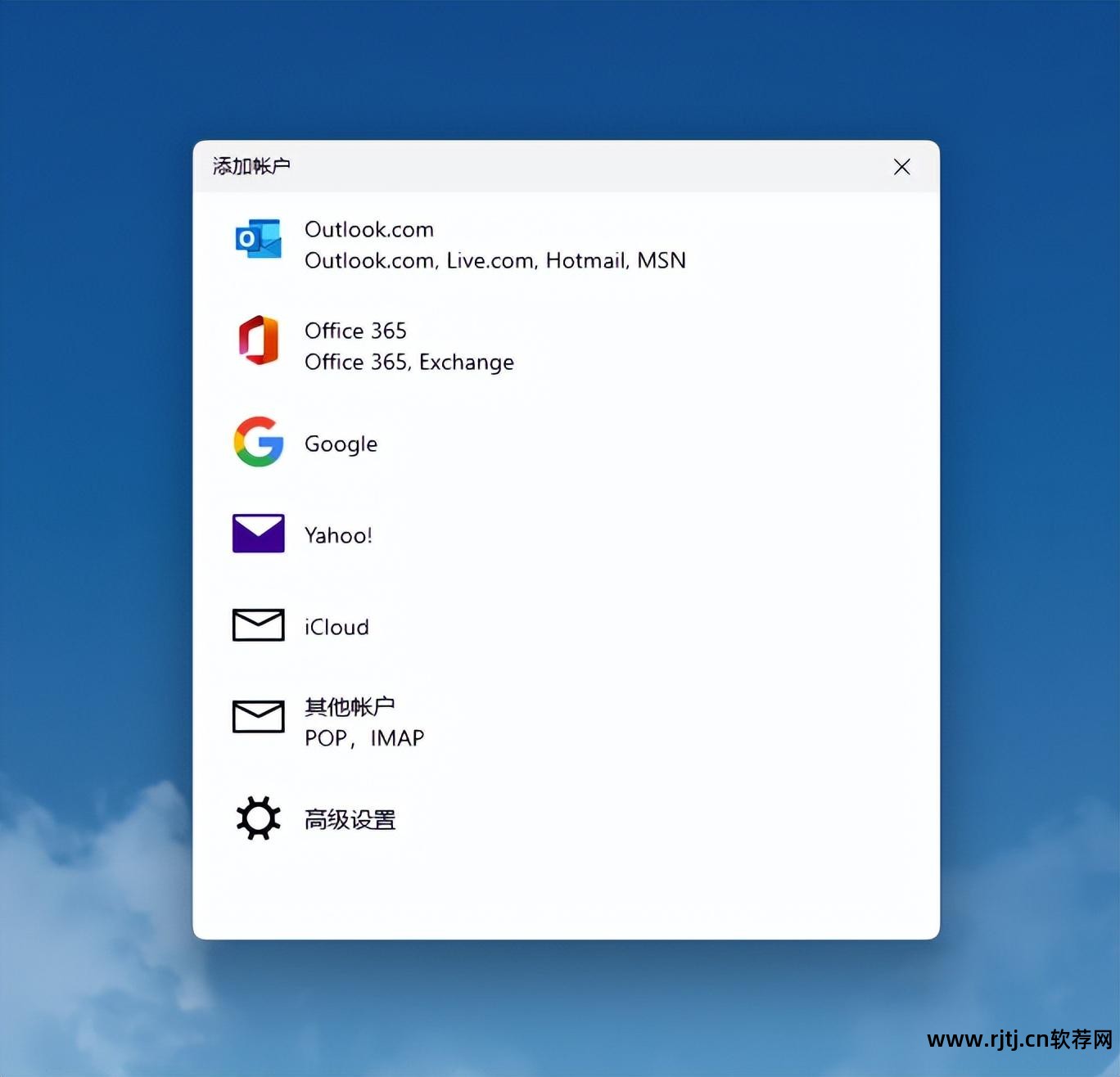Choose the Outlook.com account title

point(369,229)
